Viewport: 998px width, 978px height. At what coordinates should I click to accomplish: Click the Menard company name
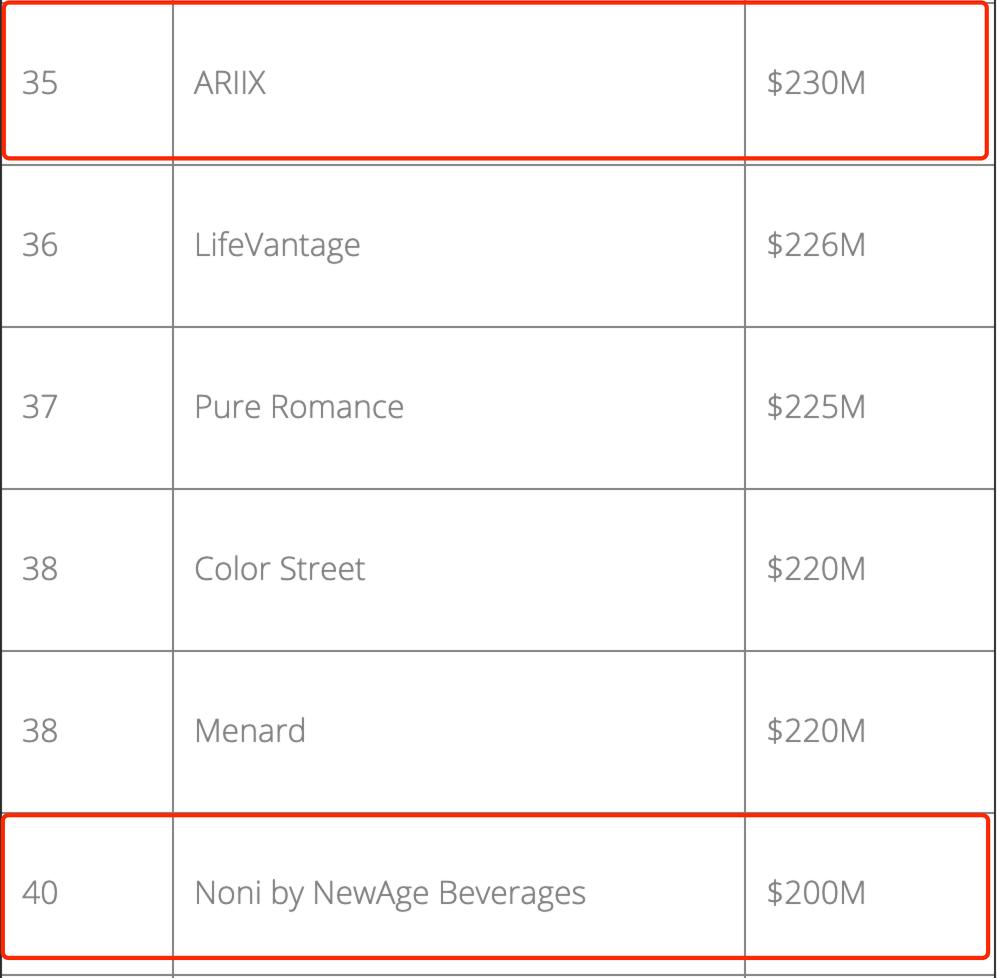point(250,731)
